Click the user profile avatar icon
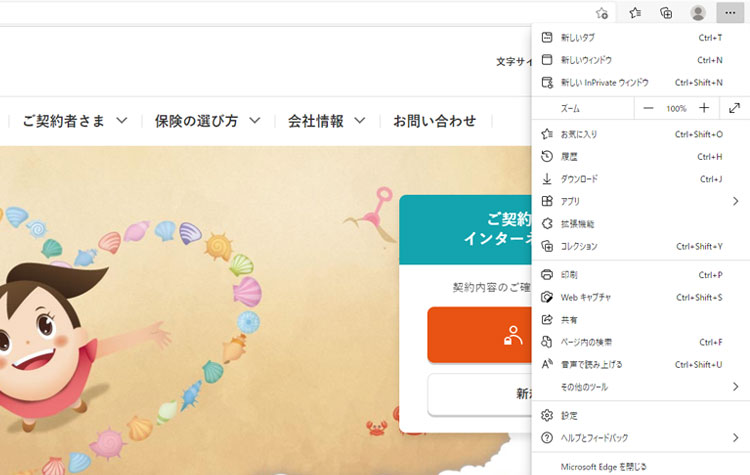 698,13
